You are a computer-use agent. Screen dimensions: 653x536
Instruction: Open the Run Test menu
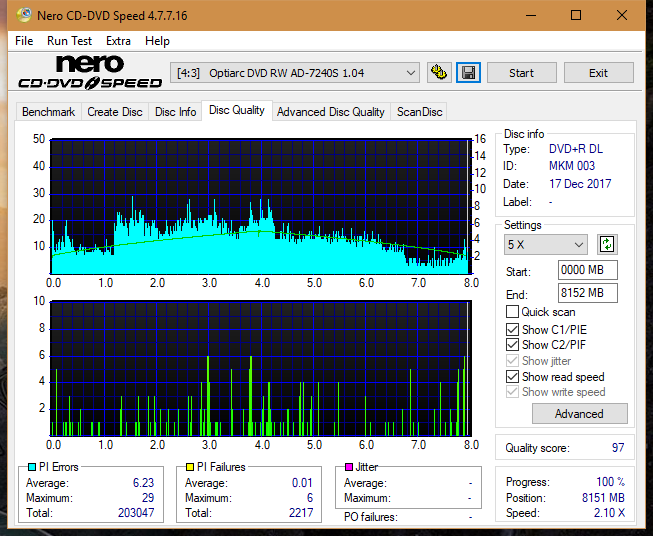[x=69, y=41]
